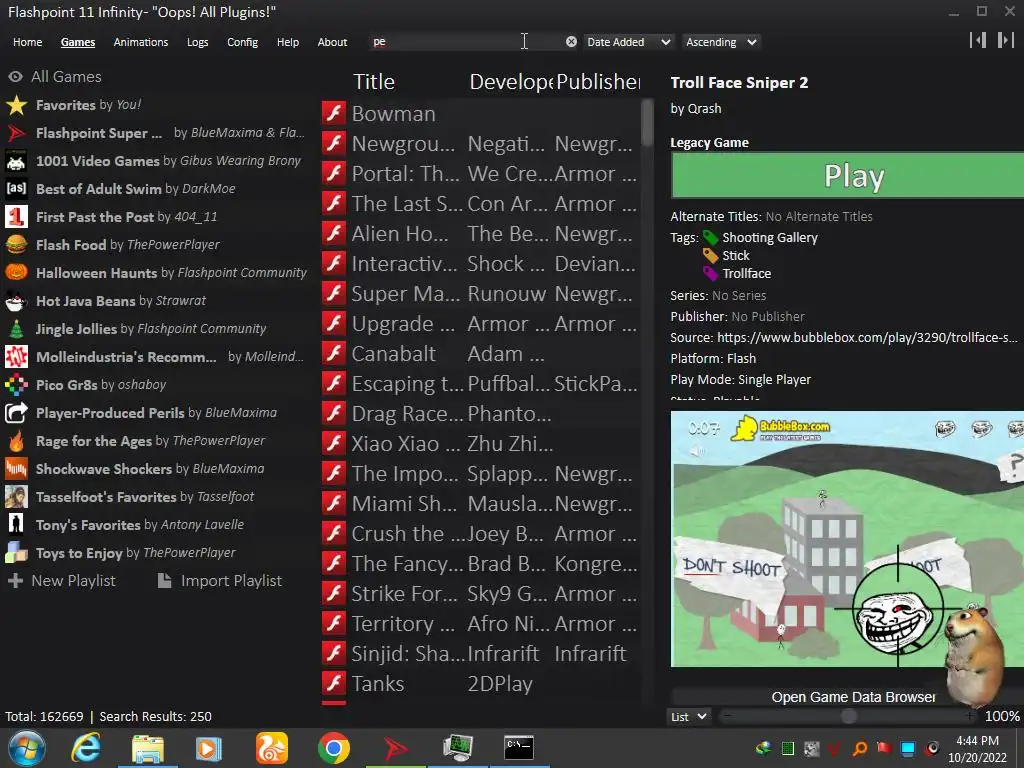The width and height of the screenshot is (1024, 768).
Task: Toggle the left sidebar panel icon
Action: click(x=978, y=40)
